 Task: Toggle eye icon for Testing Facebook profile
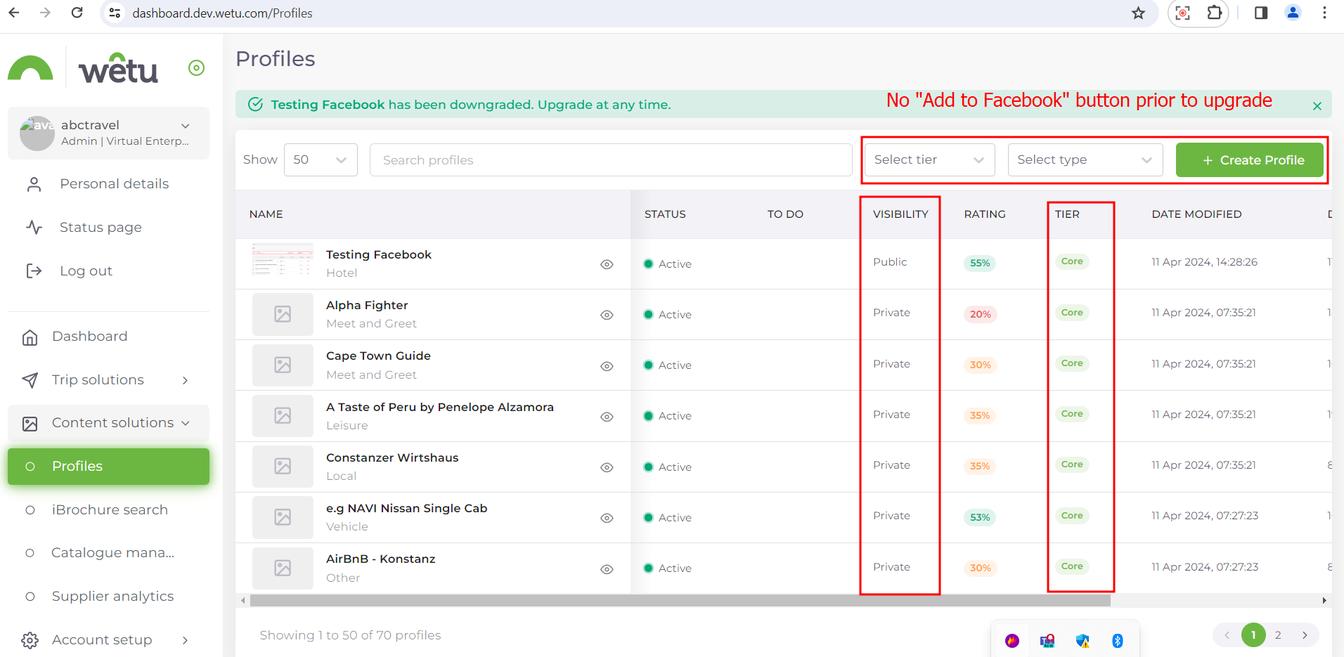[x=606, y=265]
